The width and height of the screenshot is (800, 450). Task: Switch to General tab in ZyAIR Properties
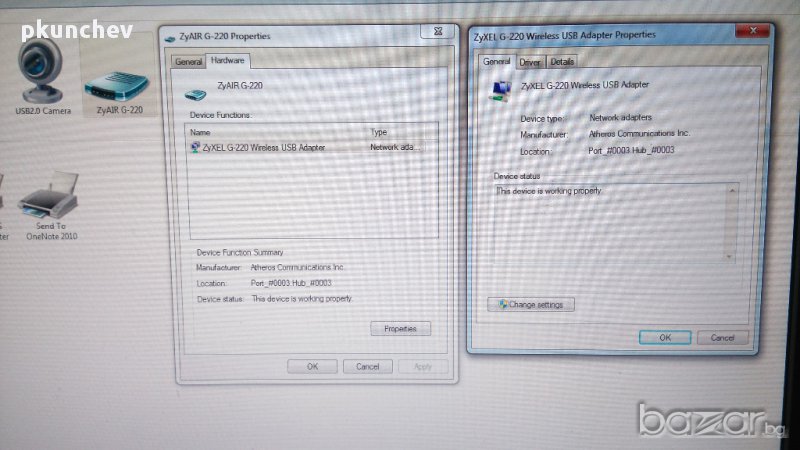[188, 61]
